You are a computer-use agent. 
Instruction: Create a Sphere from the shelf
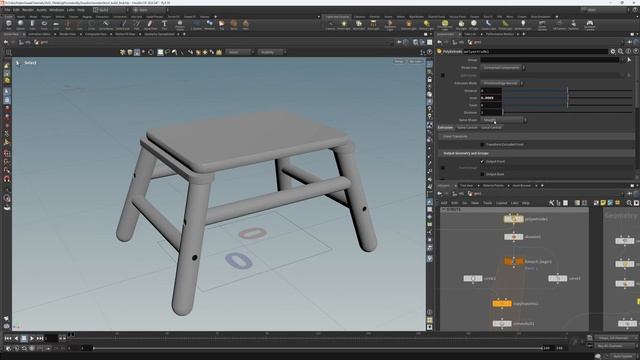20,25
